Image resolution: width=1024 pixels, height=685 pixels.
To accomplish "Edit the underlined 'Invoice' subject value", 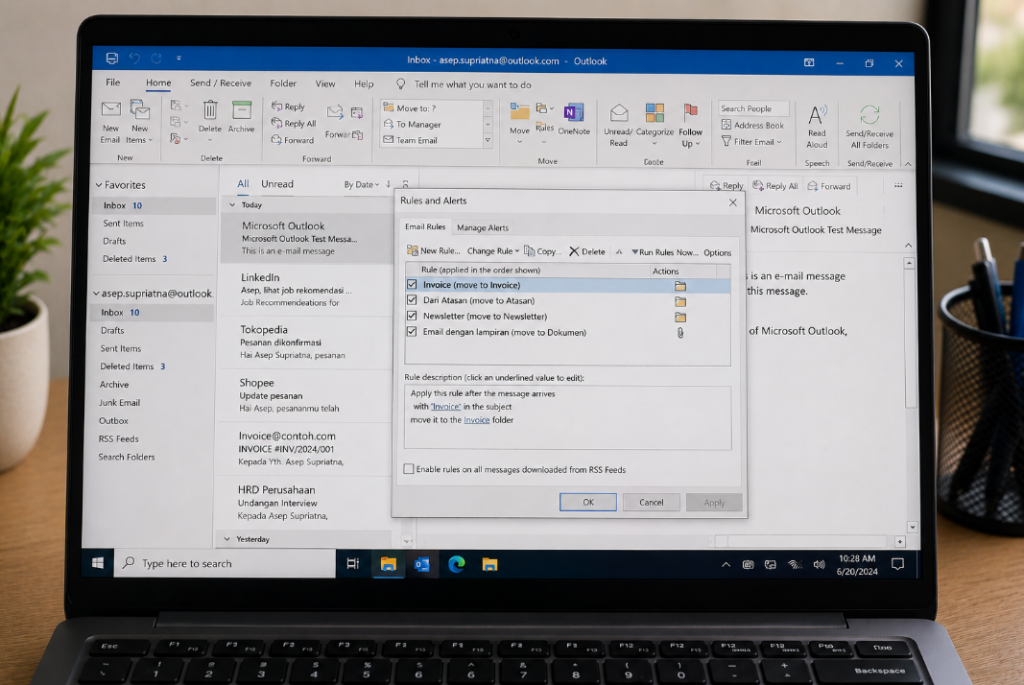I will tap(445, 406).
